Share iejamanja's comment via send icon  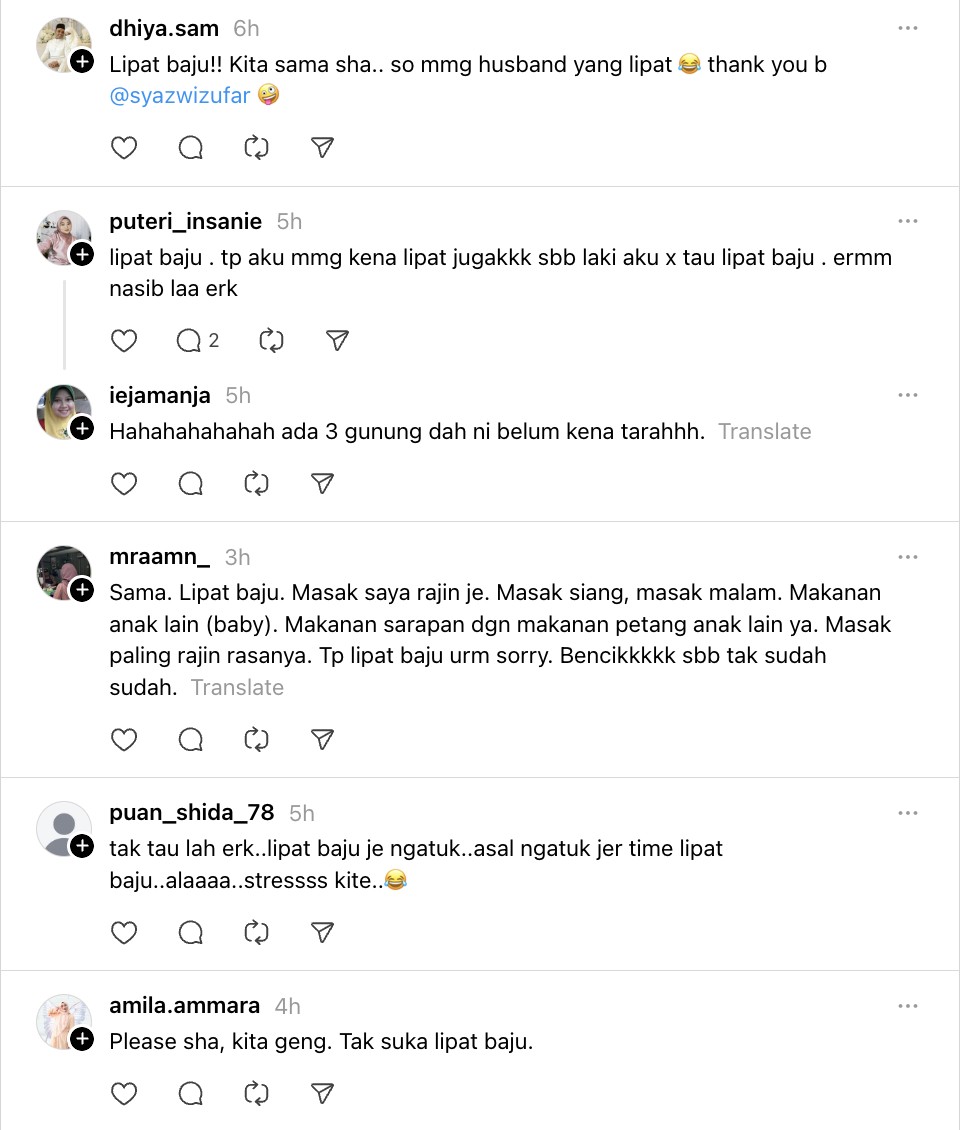tap(322, 484)
